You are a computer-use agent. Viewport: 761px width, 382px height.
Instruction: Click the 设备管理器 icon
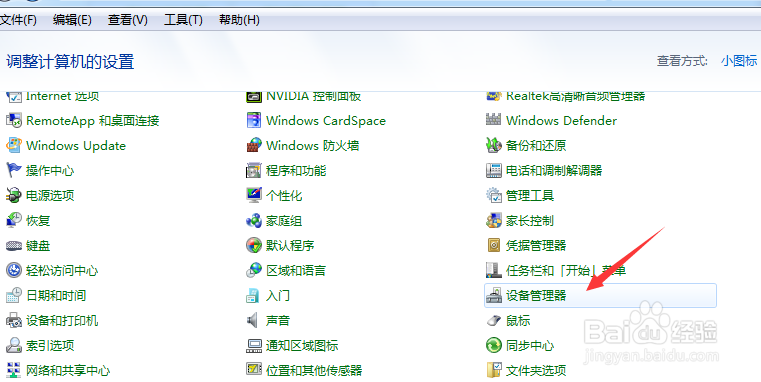coord(494,296)
